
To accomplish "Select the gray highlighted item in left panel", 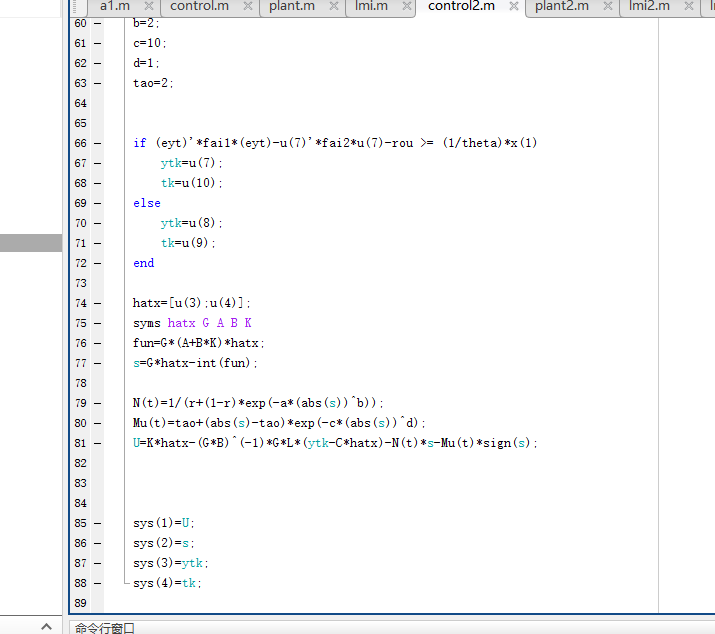I will tap(31, 243).
